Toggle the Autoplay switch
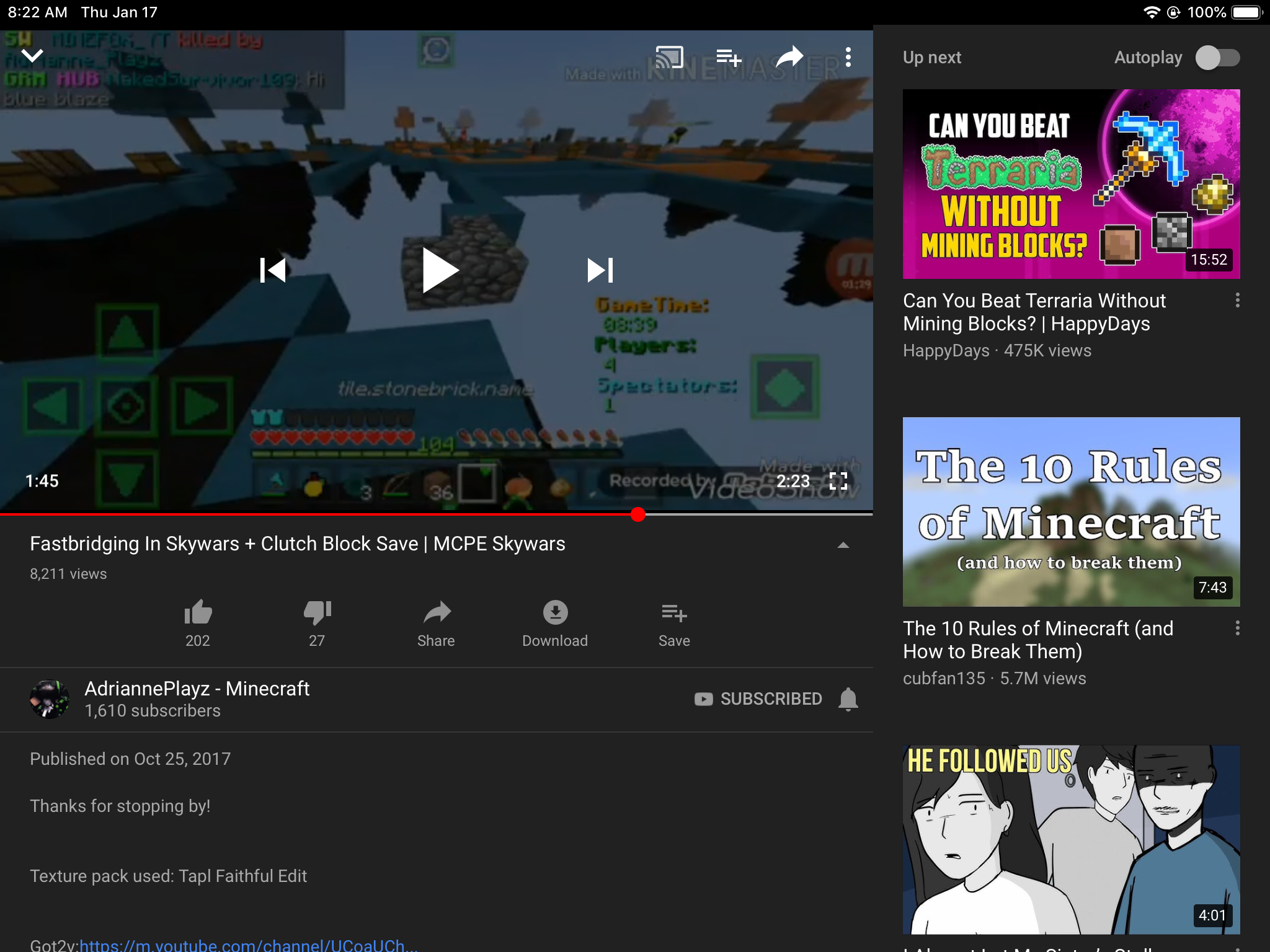 click(x=1217, y=58)
